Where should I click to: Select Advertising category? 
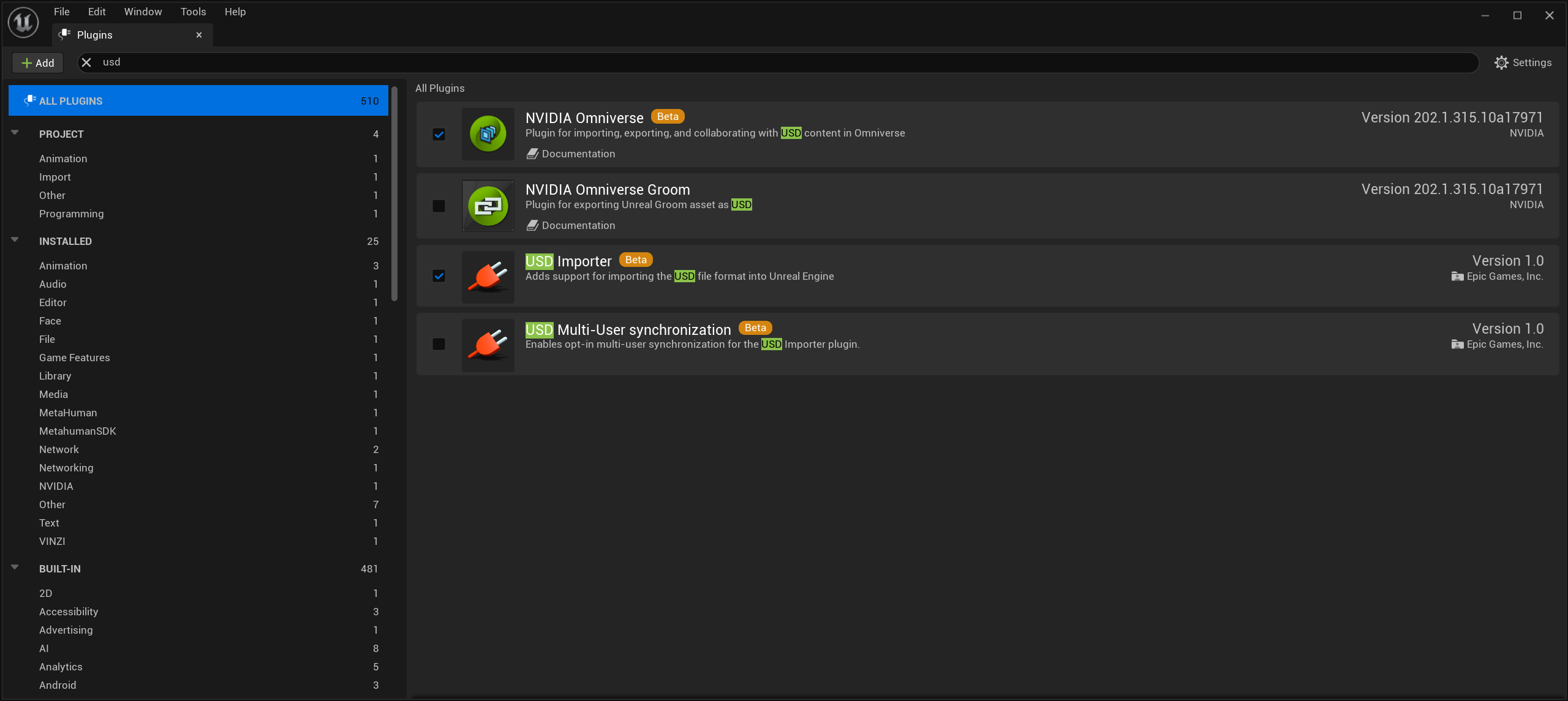[x=198, y=630]
